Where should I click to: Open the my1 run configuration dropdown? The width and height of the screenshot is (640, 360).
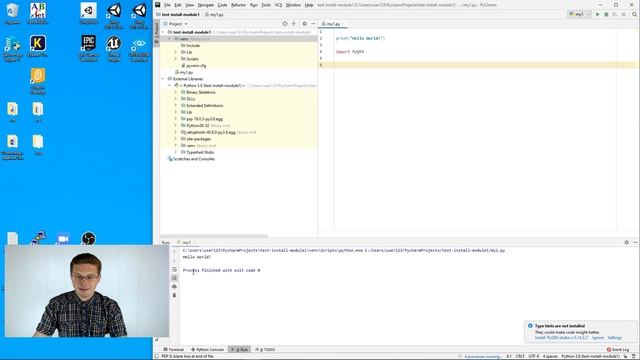click(x=580, y=14)
